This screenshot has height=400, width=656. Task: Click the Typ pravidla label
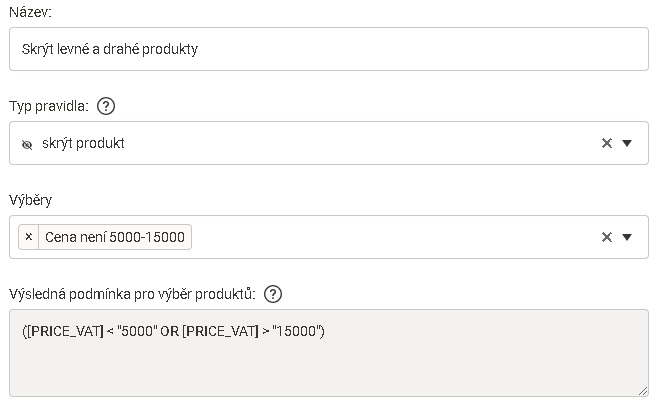[x=49, y=106]
